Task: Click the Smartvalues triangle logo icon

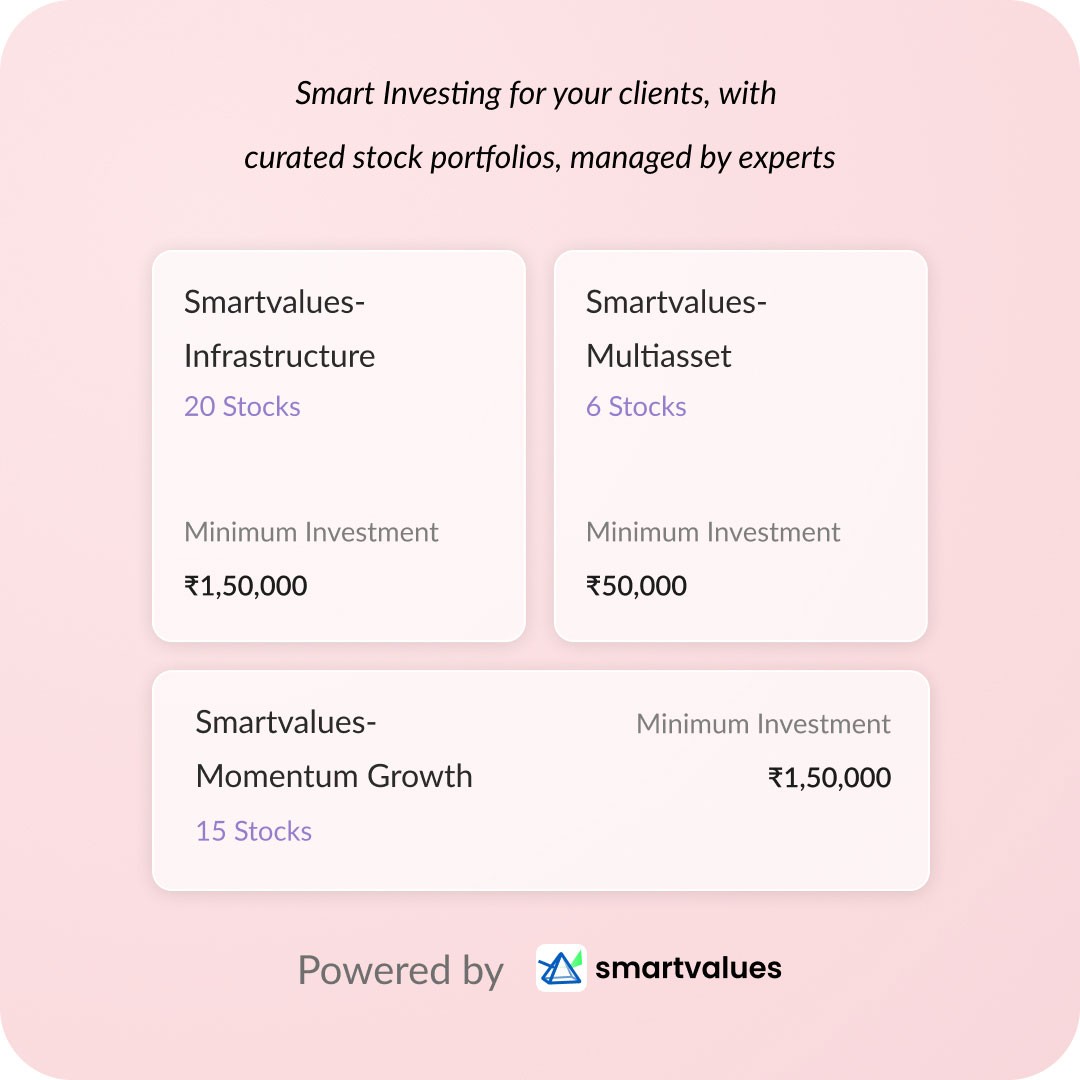Action: [x=561, y=968]
